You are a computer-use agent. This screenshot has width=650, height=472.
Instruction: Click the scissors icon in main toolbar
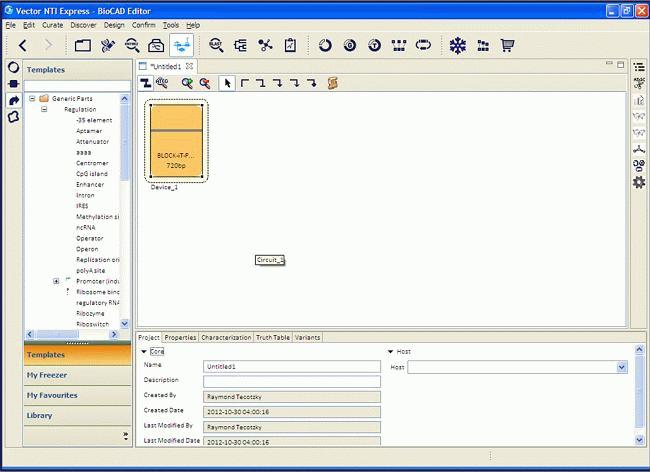265,45
